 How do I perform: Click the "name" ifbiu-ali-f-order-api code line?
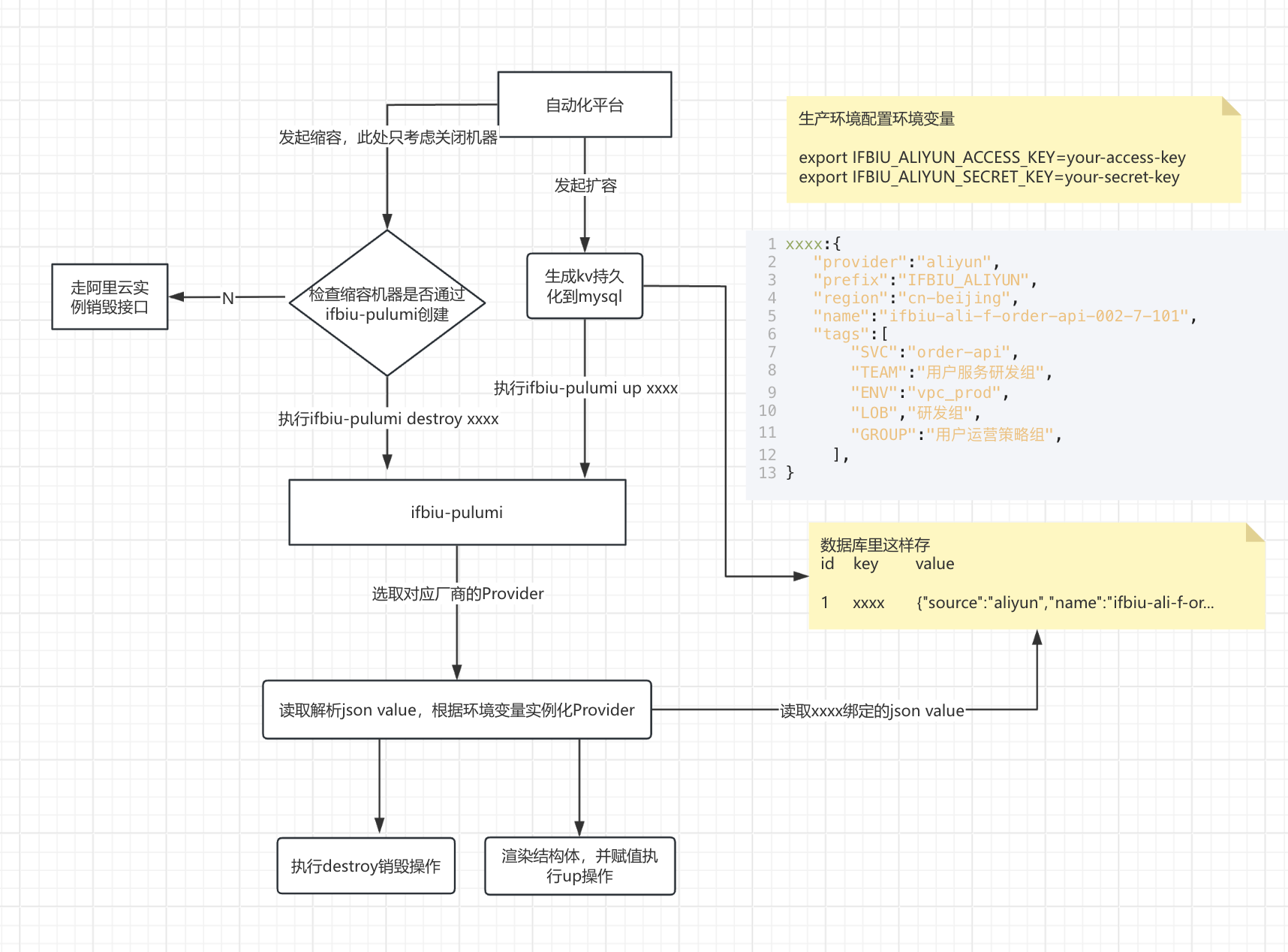[1005, 316]
